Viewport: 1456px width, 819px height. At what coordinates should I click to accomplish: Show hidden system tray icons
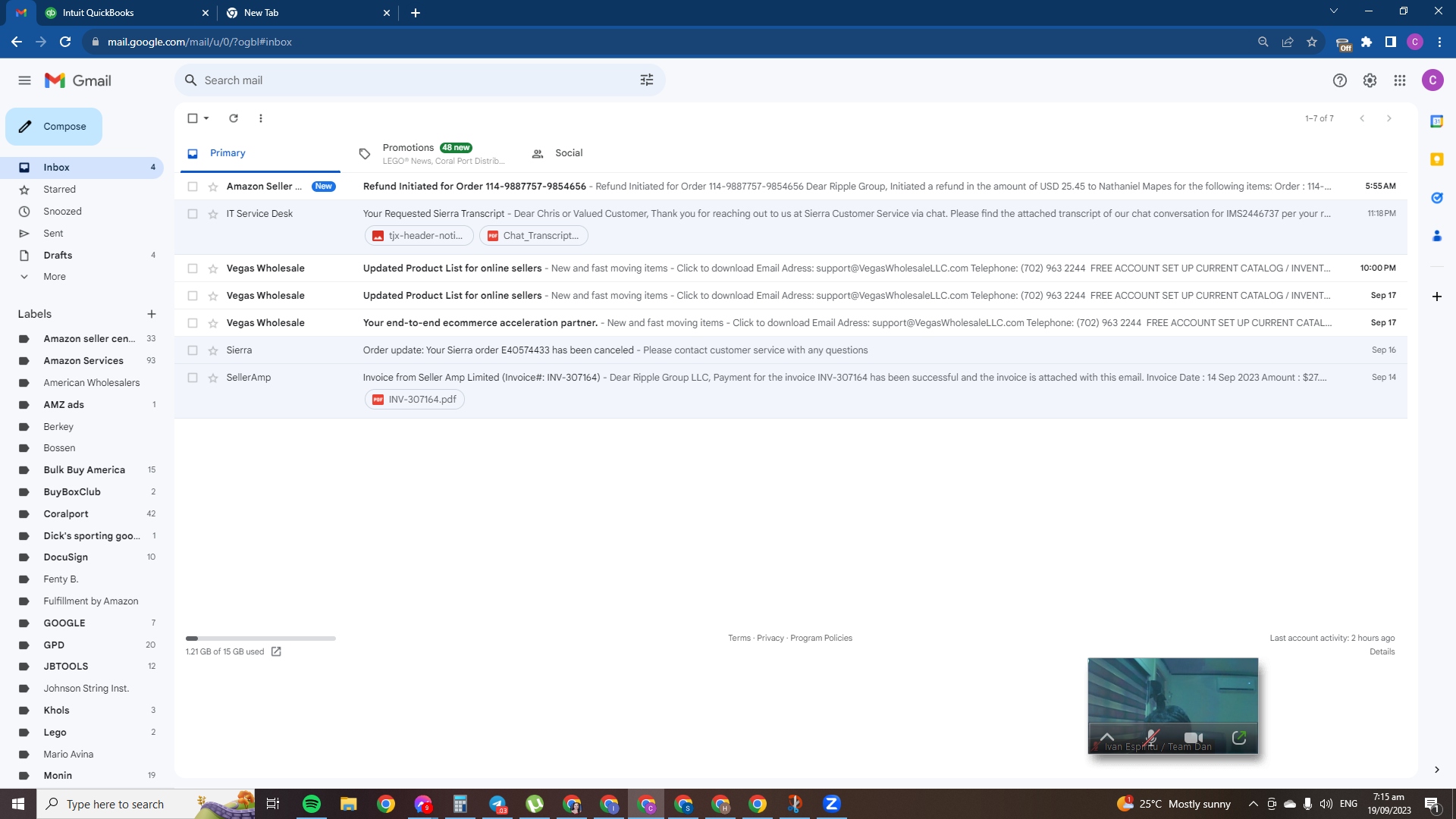pos(1254,804)
